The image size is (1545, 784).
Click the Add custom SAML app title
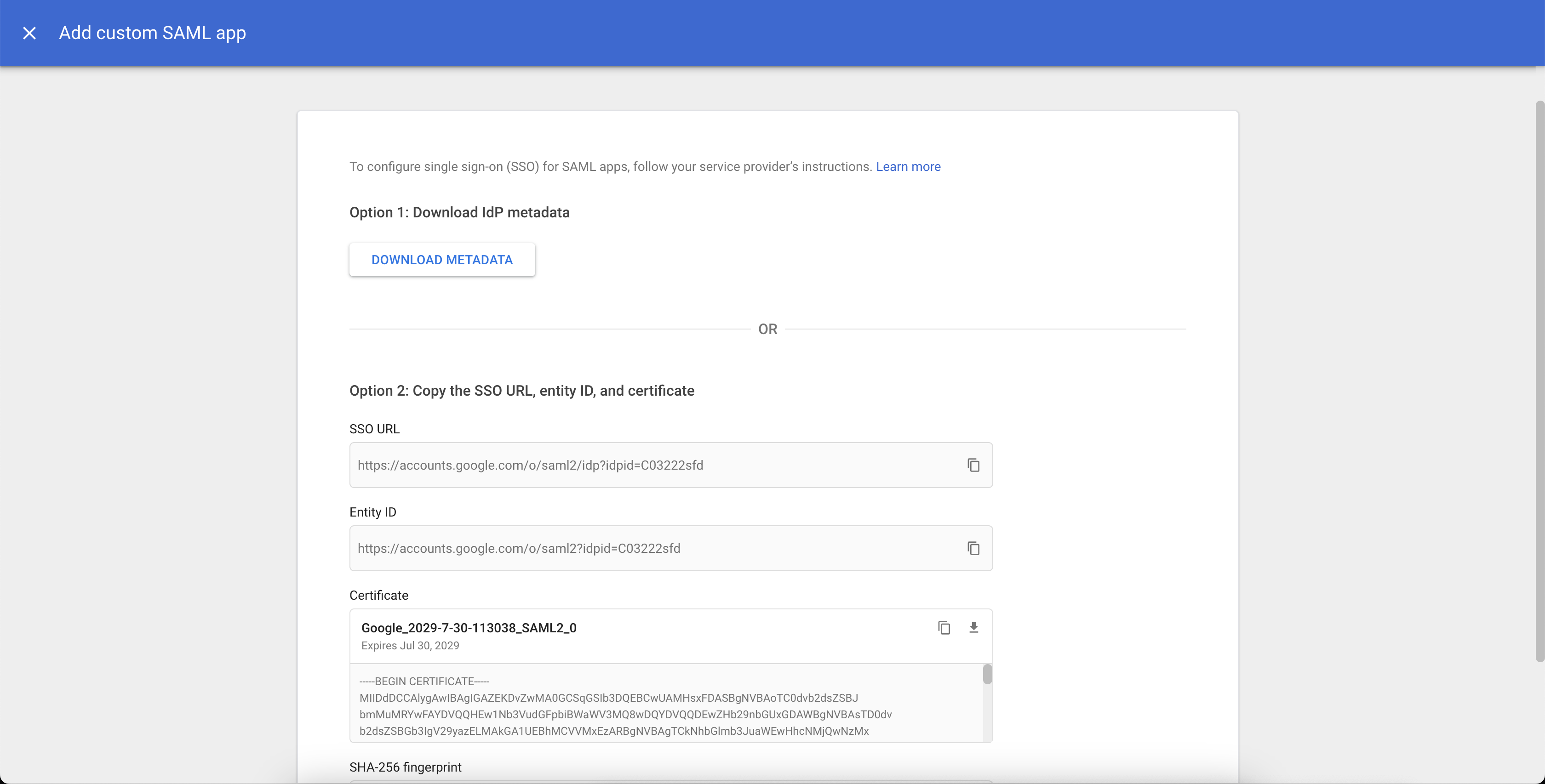tap(152, 33)
